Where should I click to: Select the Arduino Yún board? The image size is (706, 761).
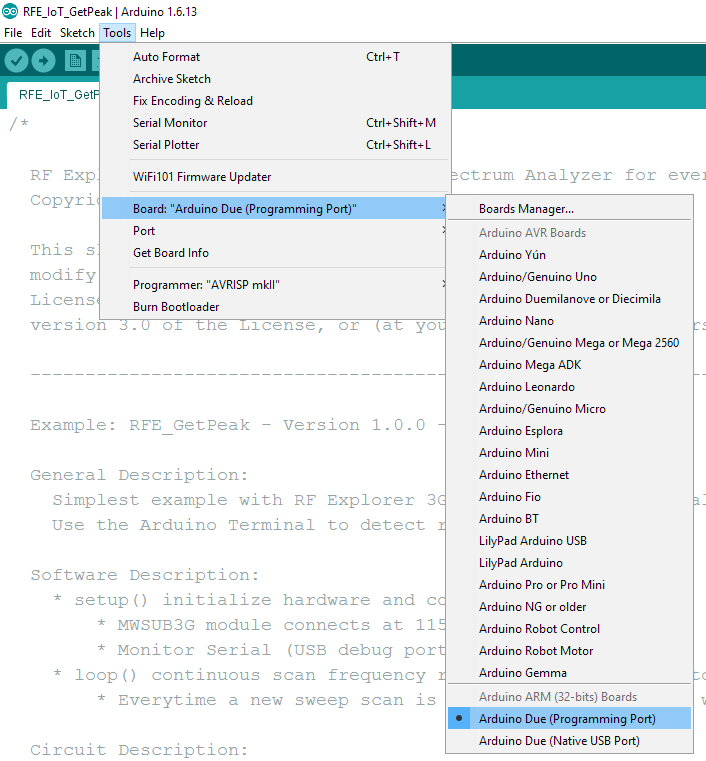point(570,255)
